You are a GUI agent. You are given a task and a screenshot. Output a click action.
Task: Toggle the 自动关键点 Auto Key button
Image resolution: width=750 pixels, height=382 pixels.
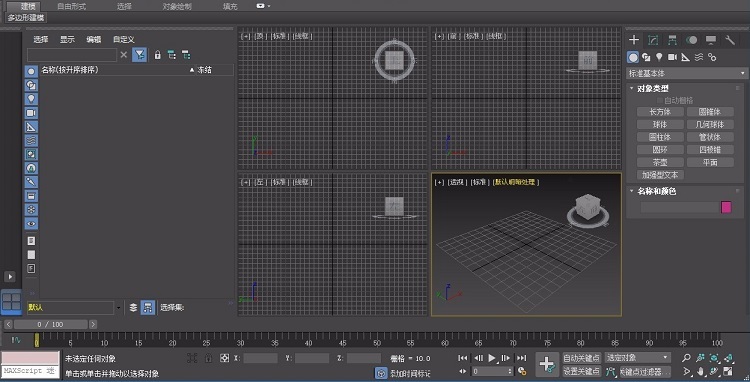pyautogui.click(x=582, y=358)
